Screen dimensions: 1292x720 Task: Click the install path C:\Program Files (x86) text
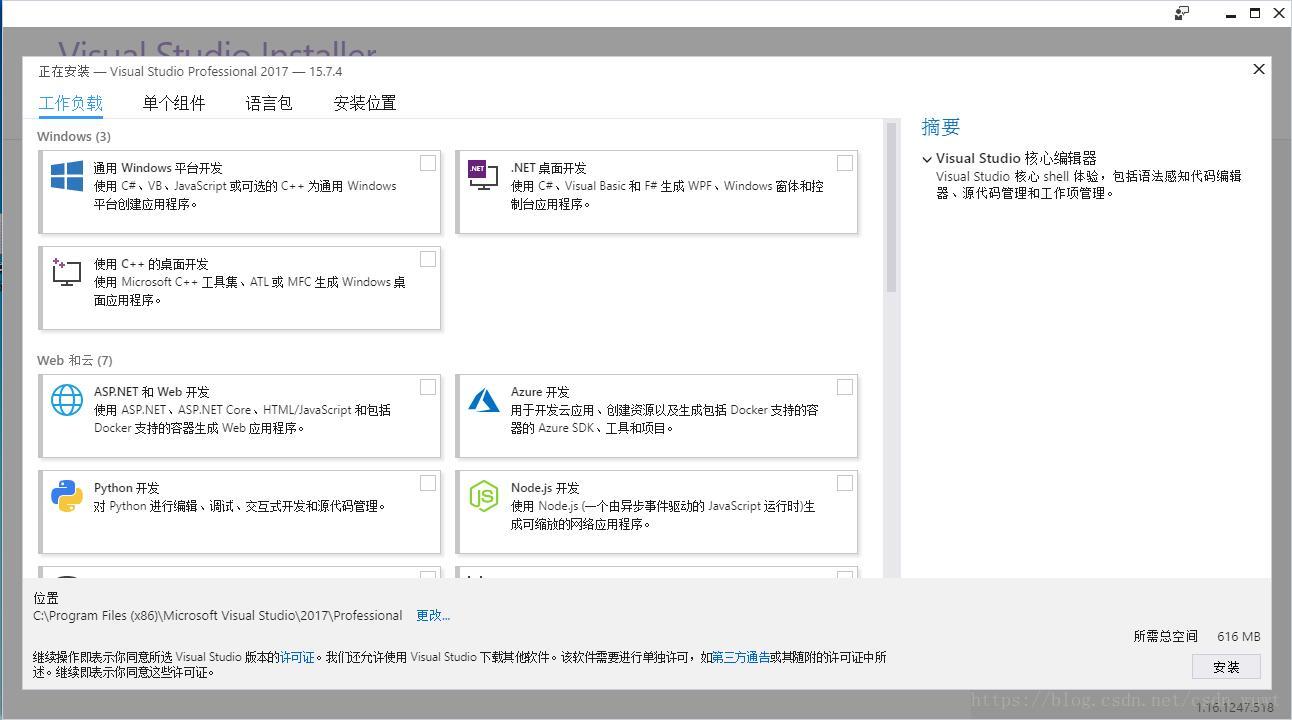218,615
